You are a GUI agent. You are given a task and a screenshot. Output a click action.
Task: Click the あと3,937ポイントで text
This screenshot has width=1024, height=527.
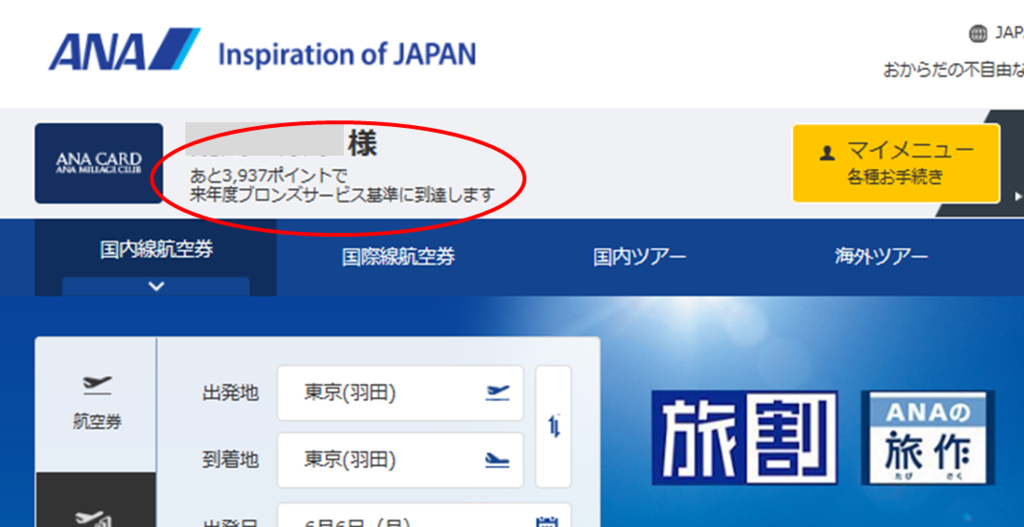(x=268, y=176)
